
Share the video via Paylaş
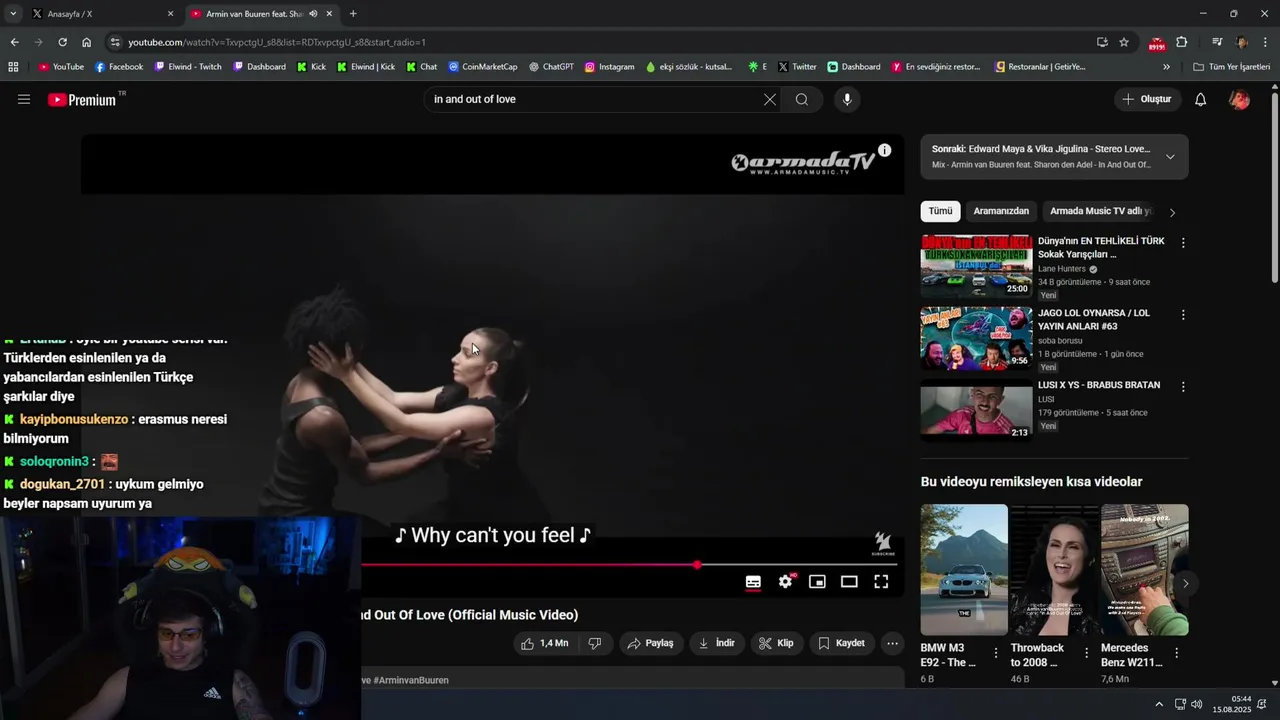(x=651, y=643)
